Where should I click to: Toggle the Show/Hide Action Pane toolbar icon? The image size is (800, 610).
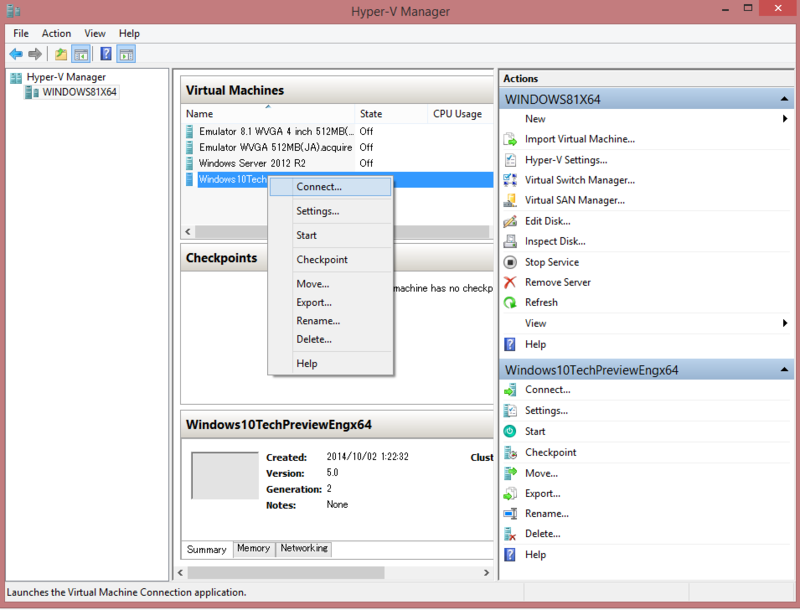pyautogui.click(x=126, y=54)
